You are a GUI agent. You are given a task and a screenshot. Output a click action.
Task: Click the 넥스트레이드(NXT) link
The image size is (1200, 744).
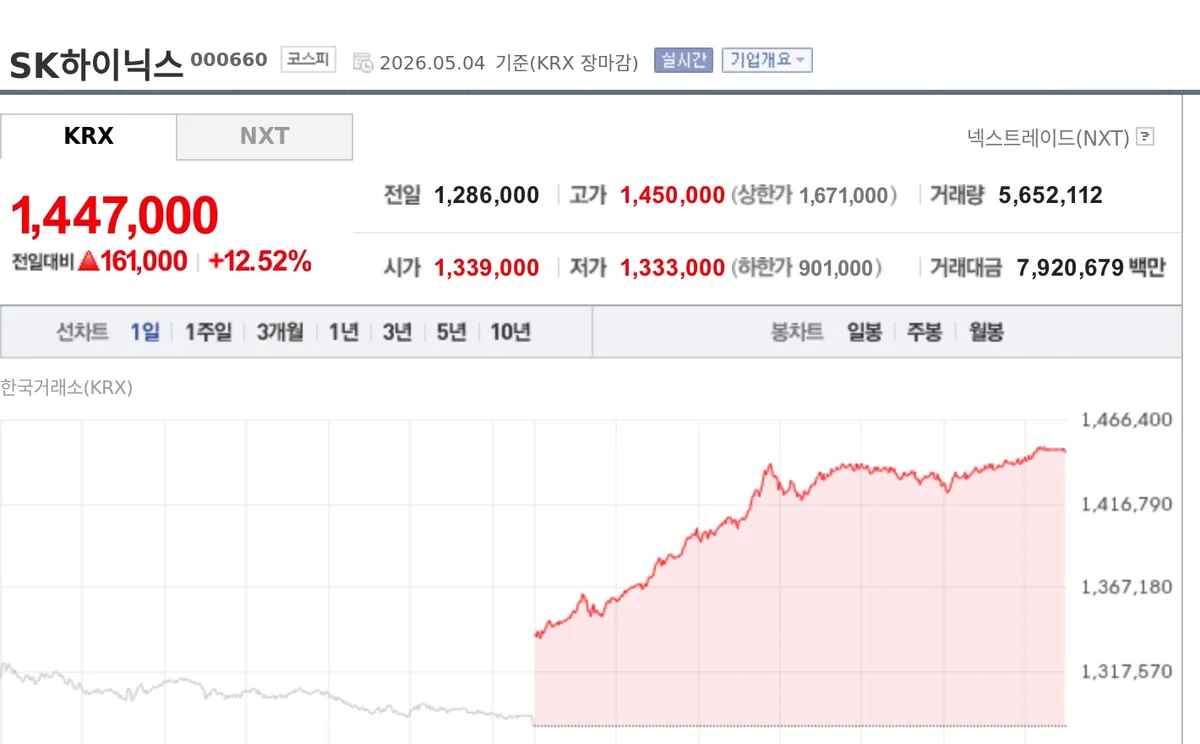pos(1048,137)
